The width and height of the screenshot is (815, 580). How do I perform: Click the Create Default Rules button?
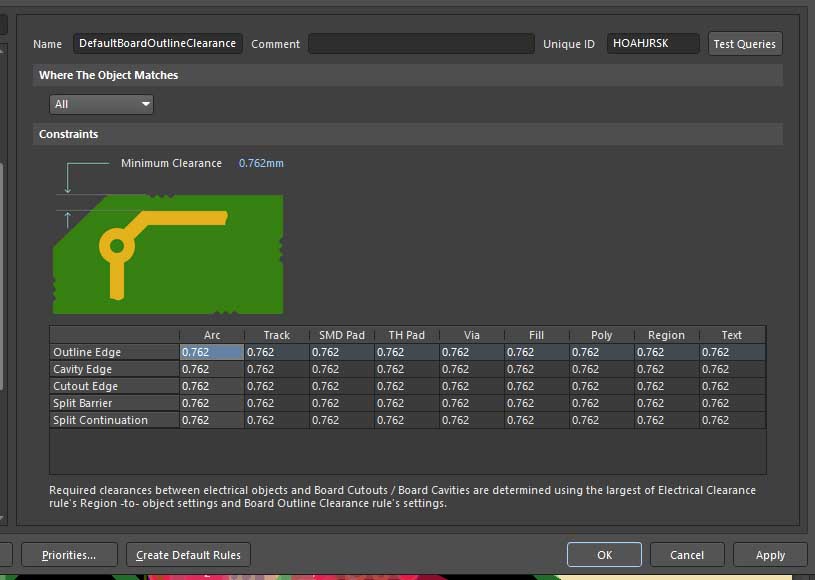[188, 555]
